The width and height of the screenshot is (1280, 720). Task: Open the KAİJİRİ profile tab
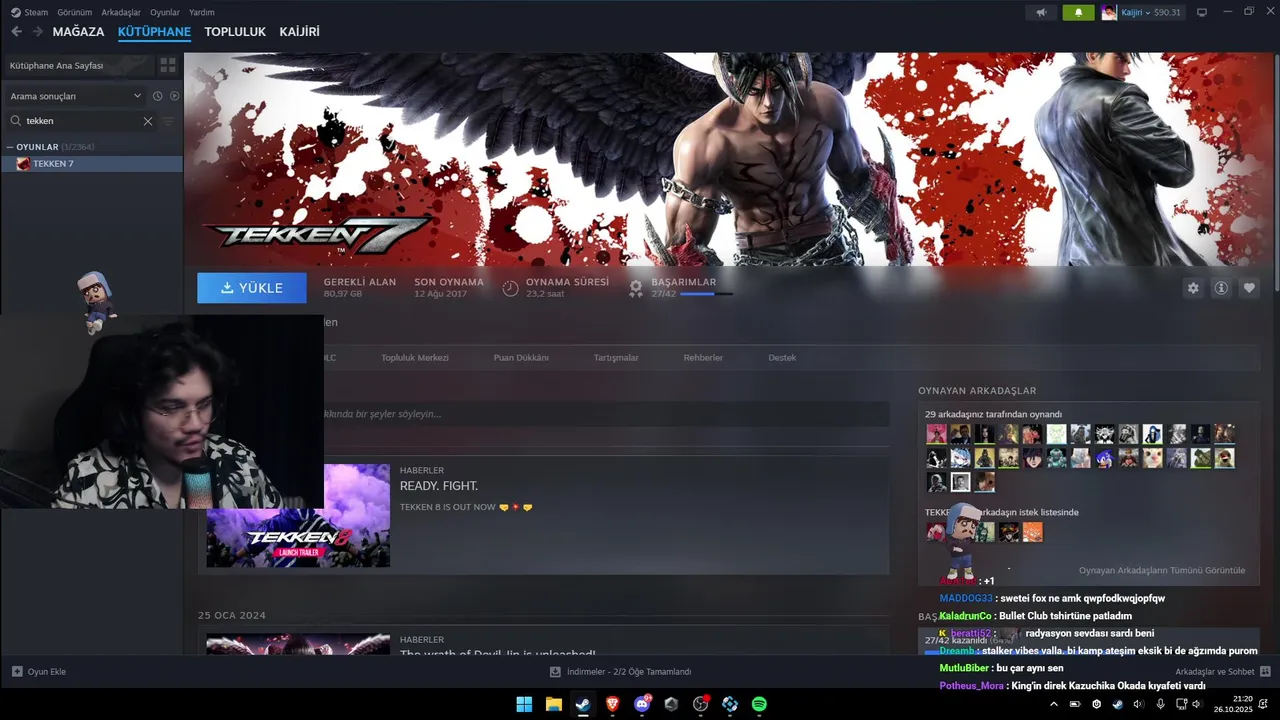point(300,32)
